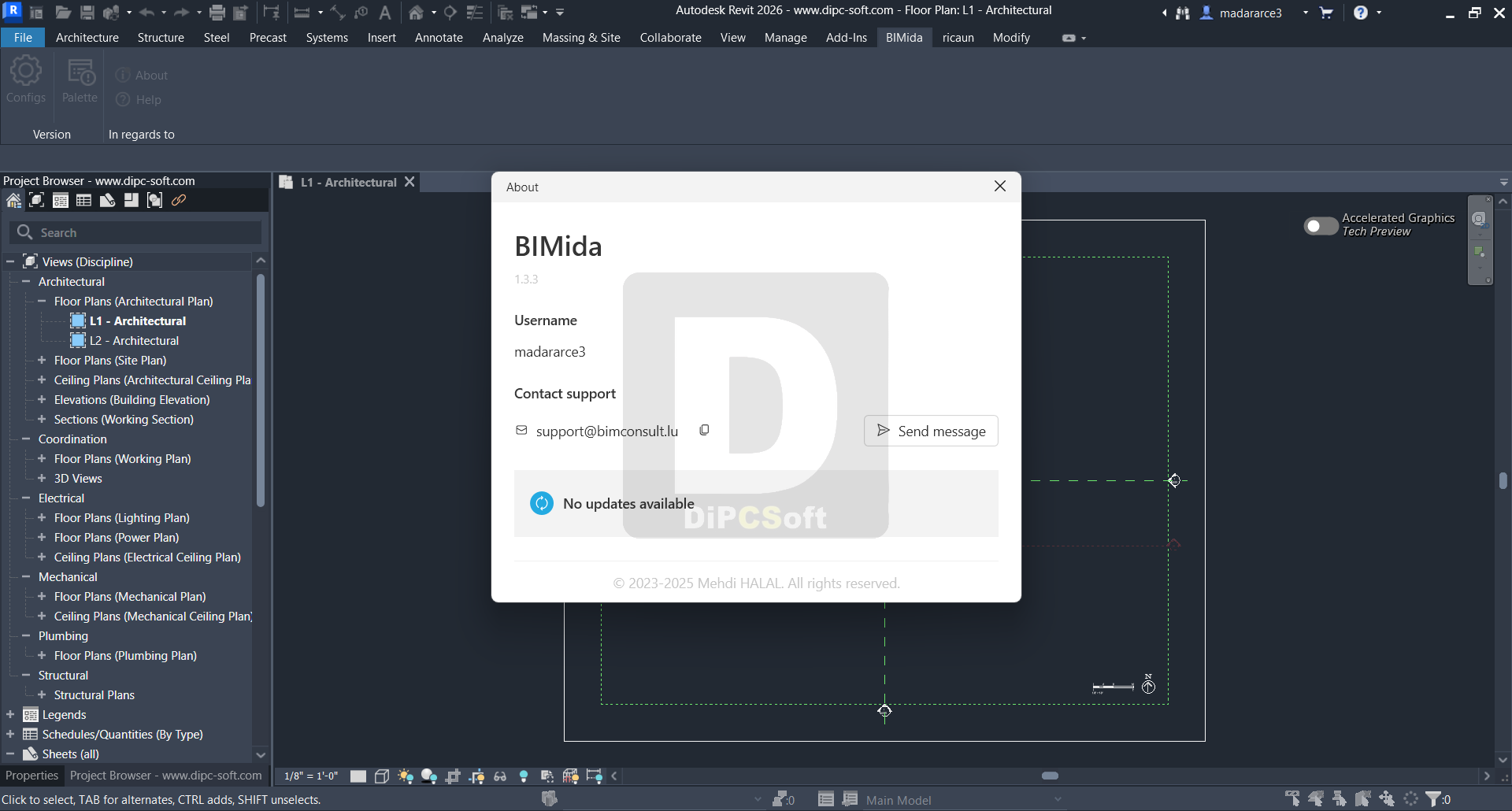
Task: Select the Text tool letter A icon
Action: [385, 13]
